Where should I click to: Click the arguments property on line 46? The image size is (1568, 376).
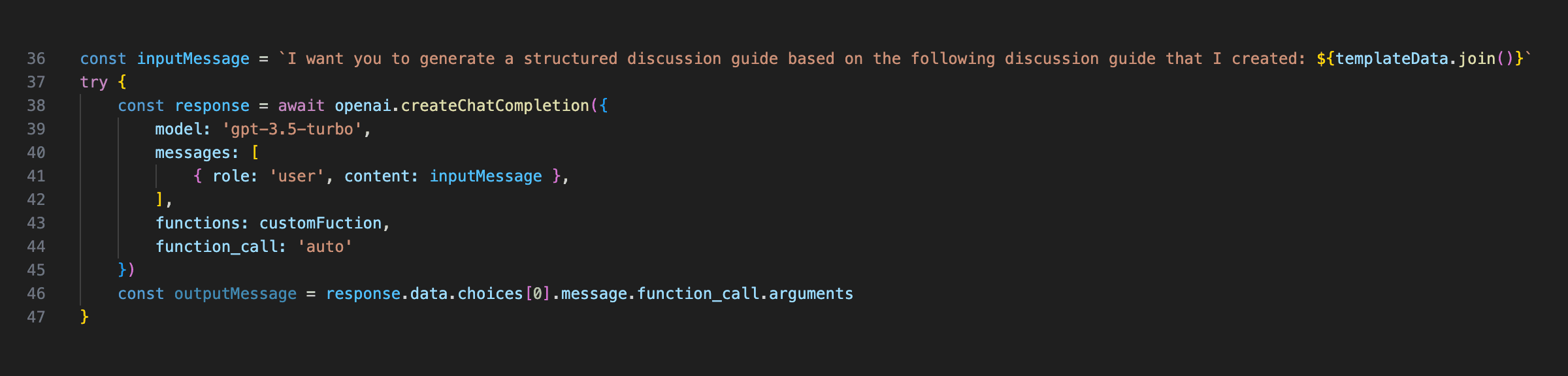[811, 294]
